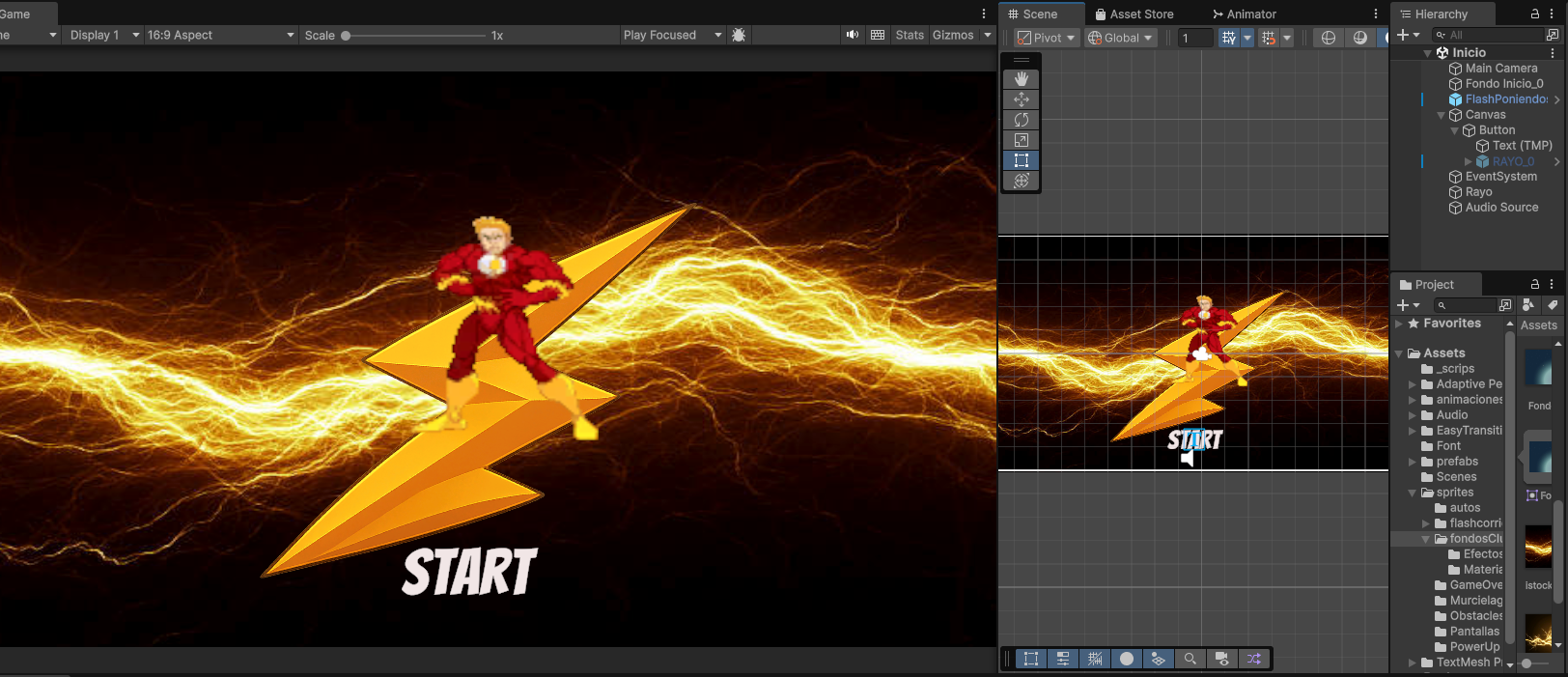Open the Pivot handle position dropdown
1568x677 pixels.
click(1046, 38)
